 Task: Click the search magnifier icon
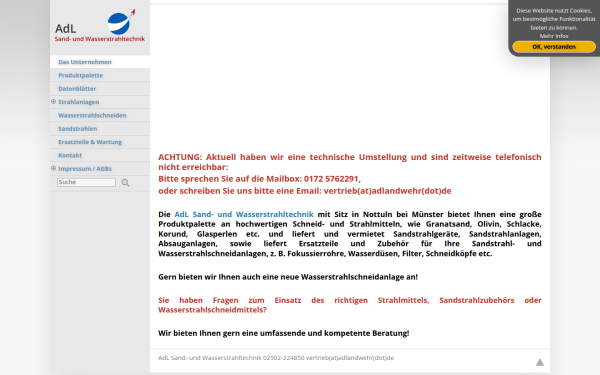coord(125,183)
